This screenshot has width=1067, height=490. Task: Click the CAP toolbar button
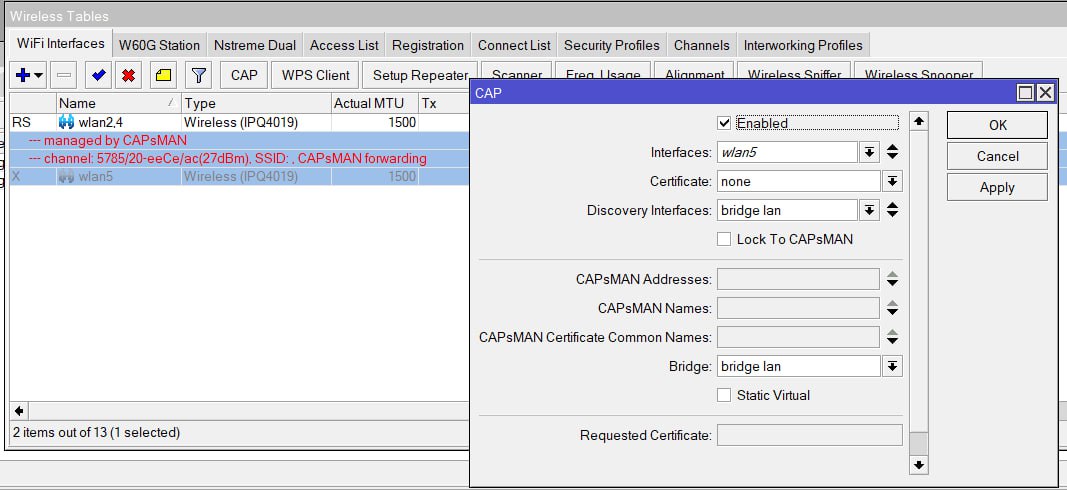coord(244,76)
